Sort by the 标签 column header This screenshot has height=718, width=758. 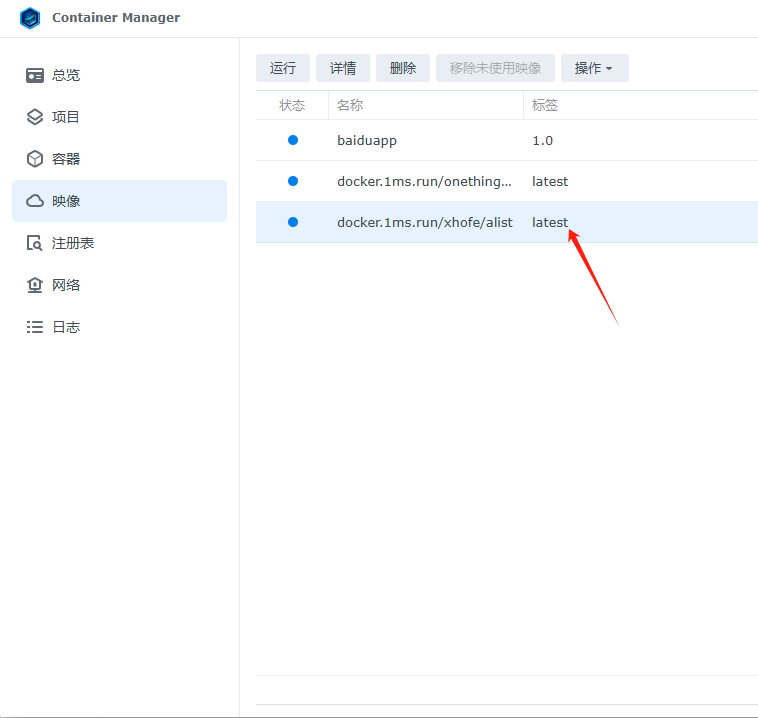click(x=545, y=105)
